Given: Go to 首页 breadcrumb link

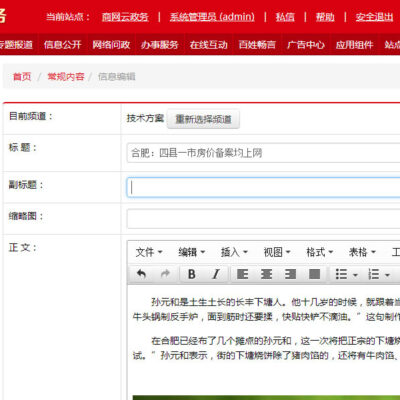Looking at the screenshot, I should click(22, 77).
